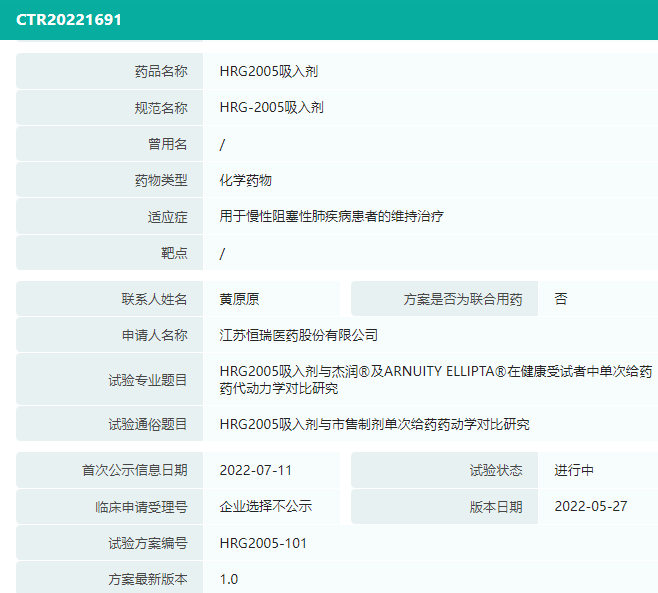This screenshot has height=593, width=658.
Task: Select the drug name value HRG2005吸入剂
Action: pos(269,71)
